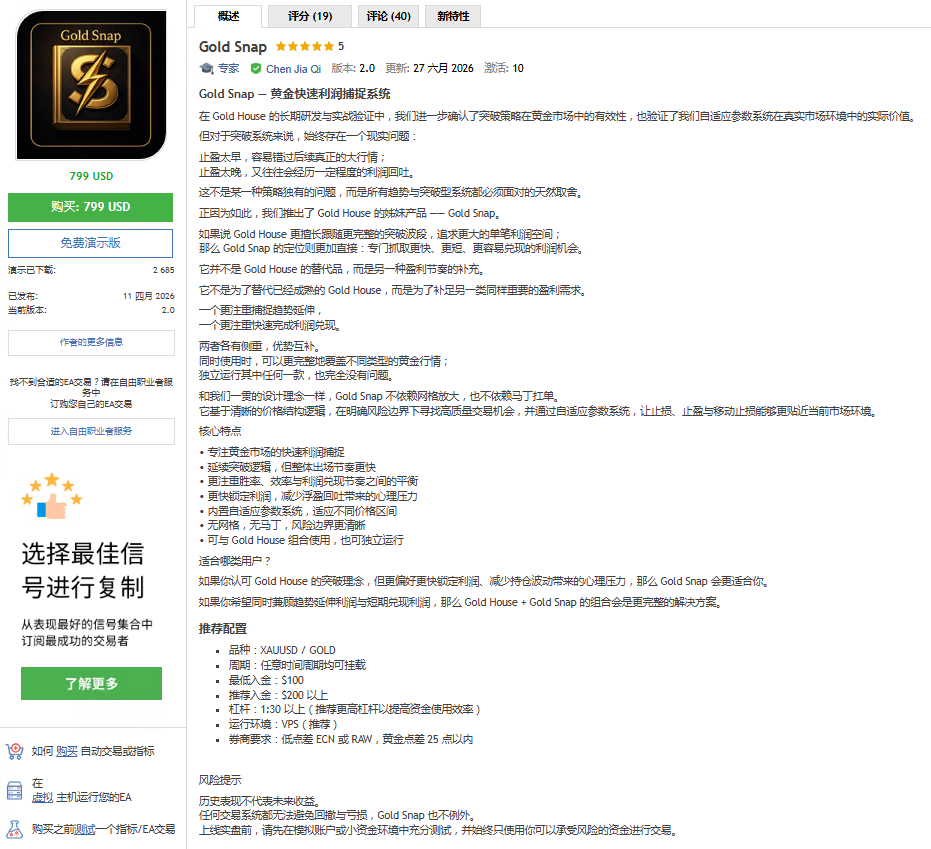Viewport: 931px width, 849px height.
Task: Click the 已发布 11 四月 2026 date
Action: [91, 296]
